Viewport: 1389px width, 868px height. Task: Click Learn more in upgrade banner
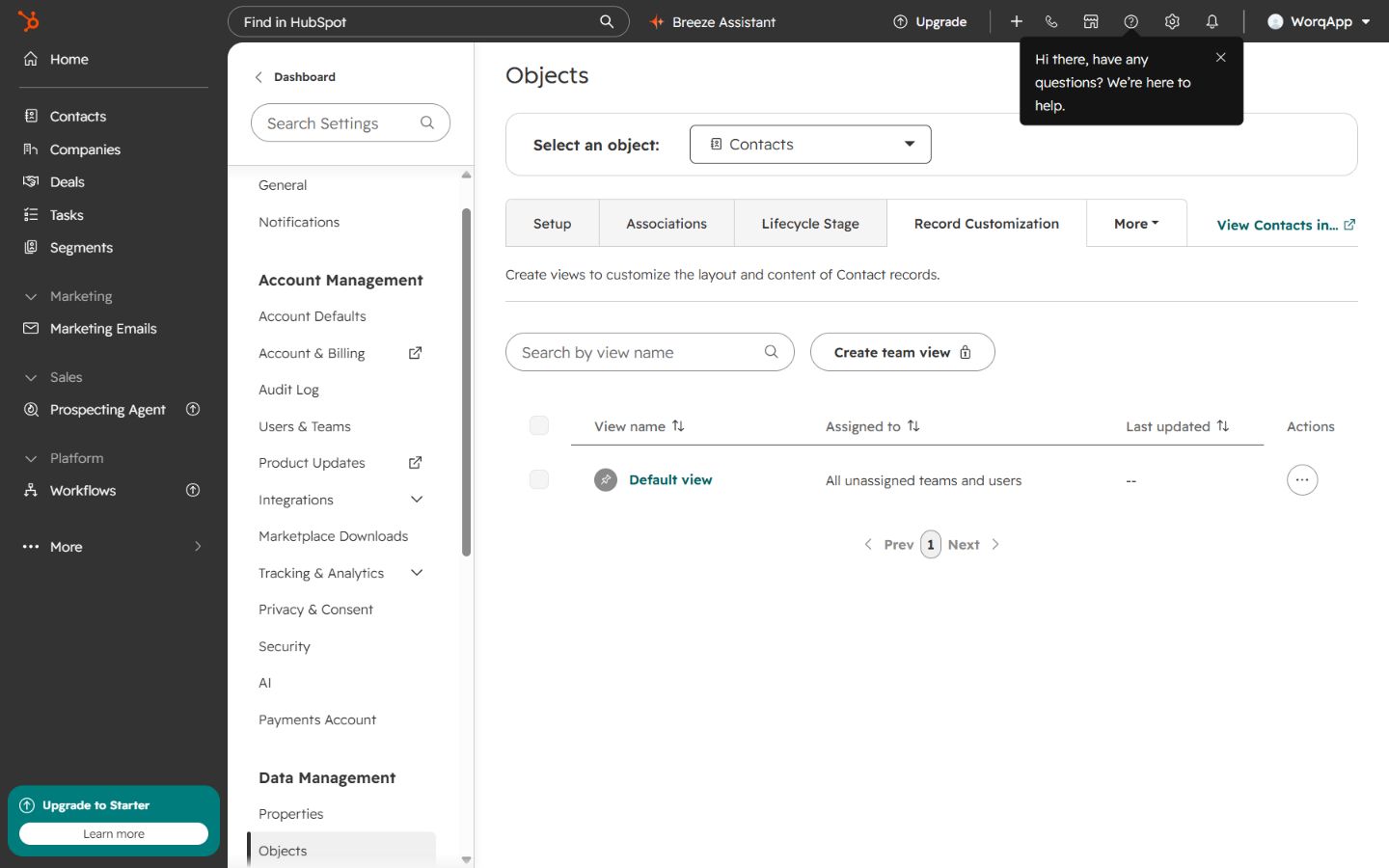(x=114, y=833)
